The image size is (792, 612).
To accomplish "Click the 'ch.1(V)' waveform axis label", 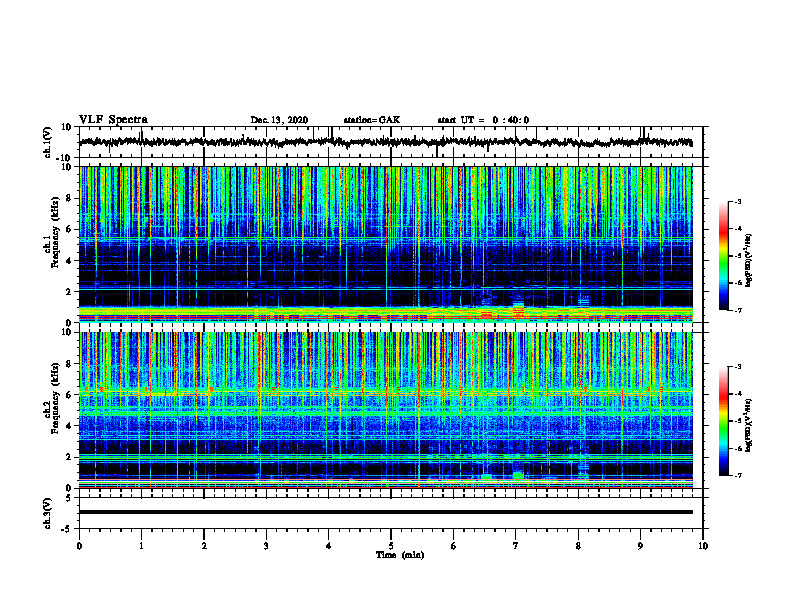I will tap(49, 142).
